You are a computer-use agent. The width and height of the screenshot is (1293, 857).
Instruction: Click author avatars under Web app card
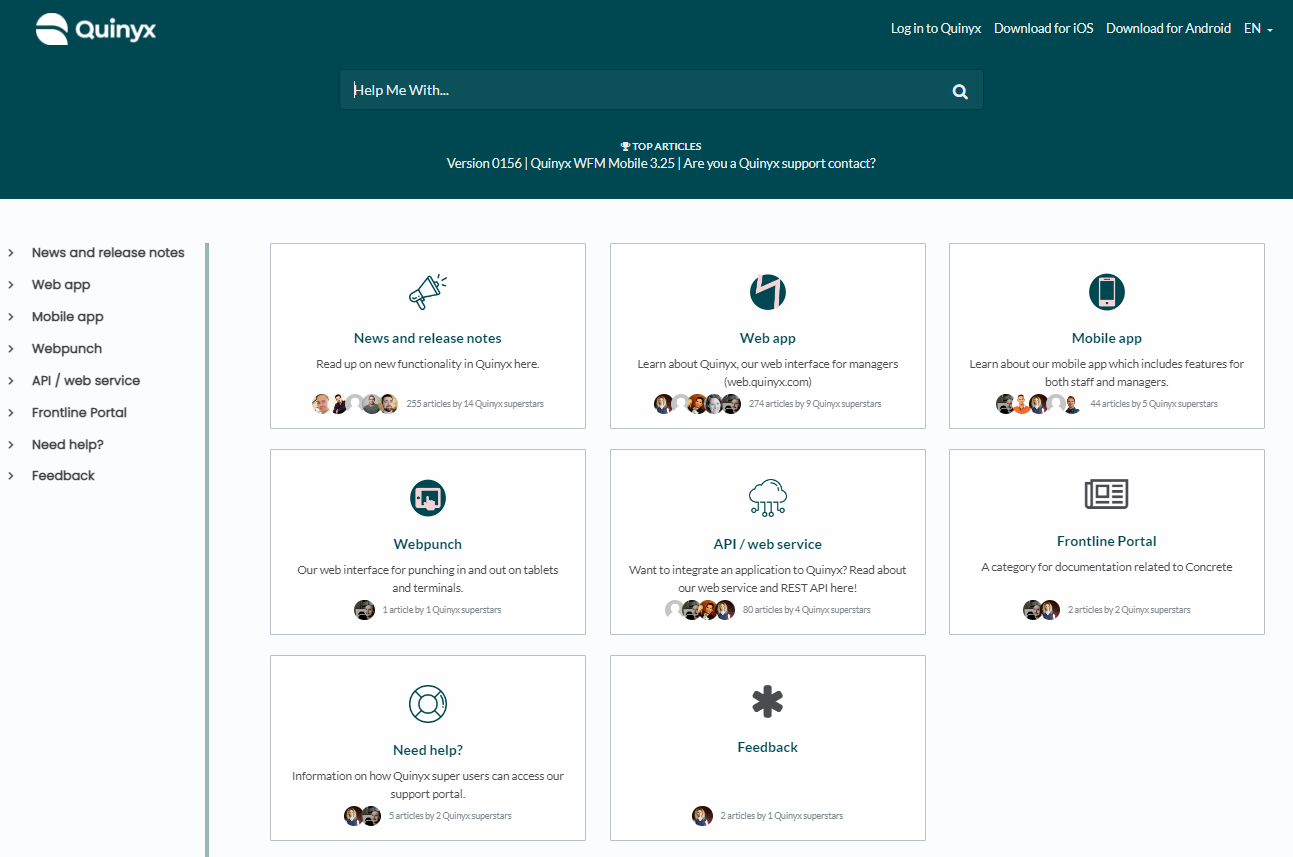point(698,404)
